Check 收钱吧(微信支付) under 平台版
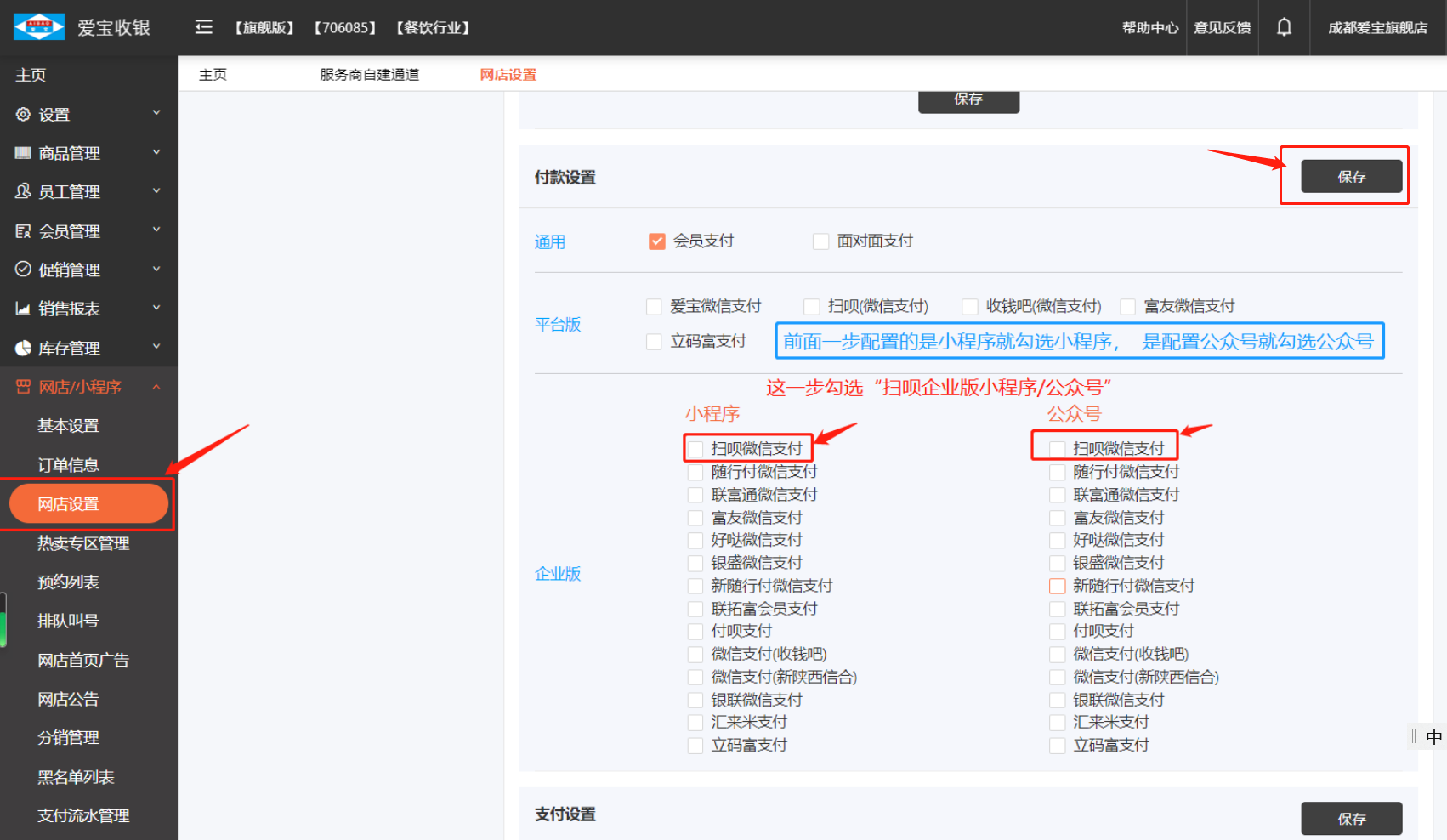 pyautogui.click(x=969, y=306)
